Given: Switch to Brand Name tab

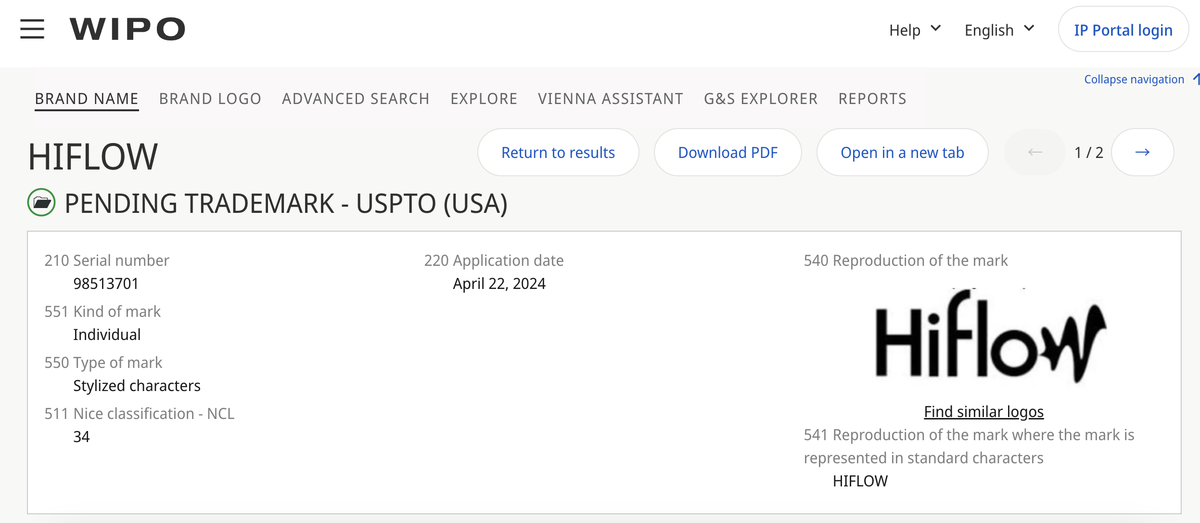Looking at the screenshot, I should [x=87, y=99].
